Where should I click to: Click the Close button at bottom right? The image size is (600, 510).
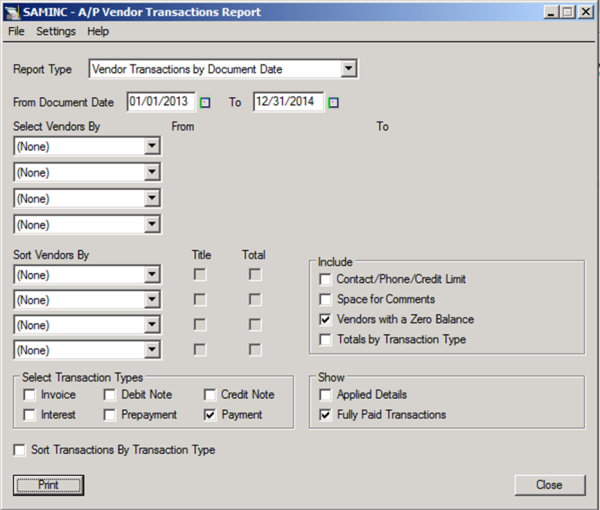click(x=549, y=485)
